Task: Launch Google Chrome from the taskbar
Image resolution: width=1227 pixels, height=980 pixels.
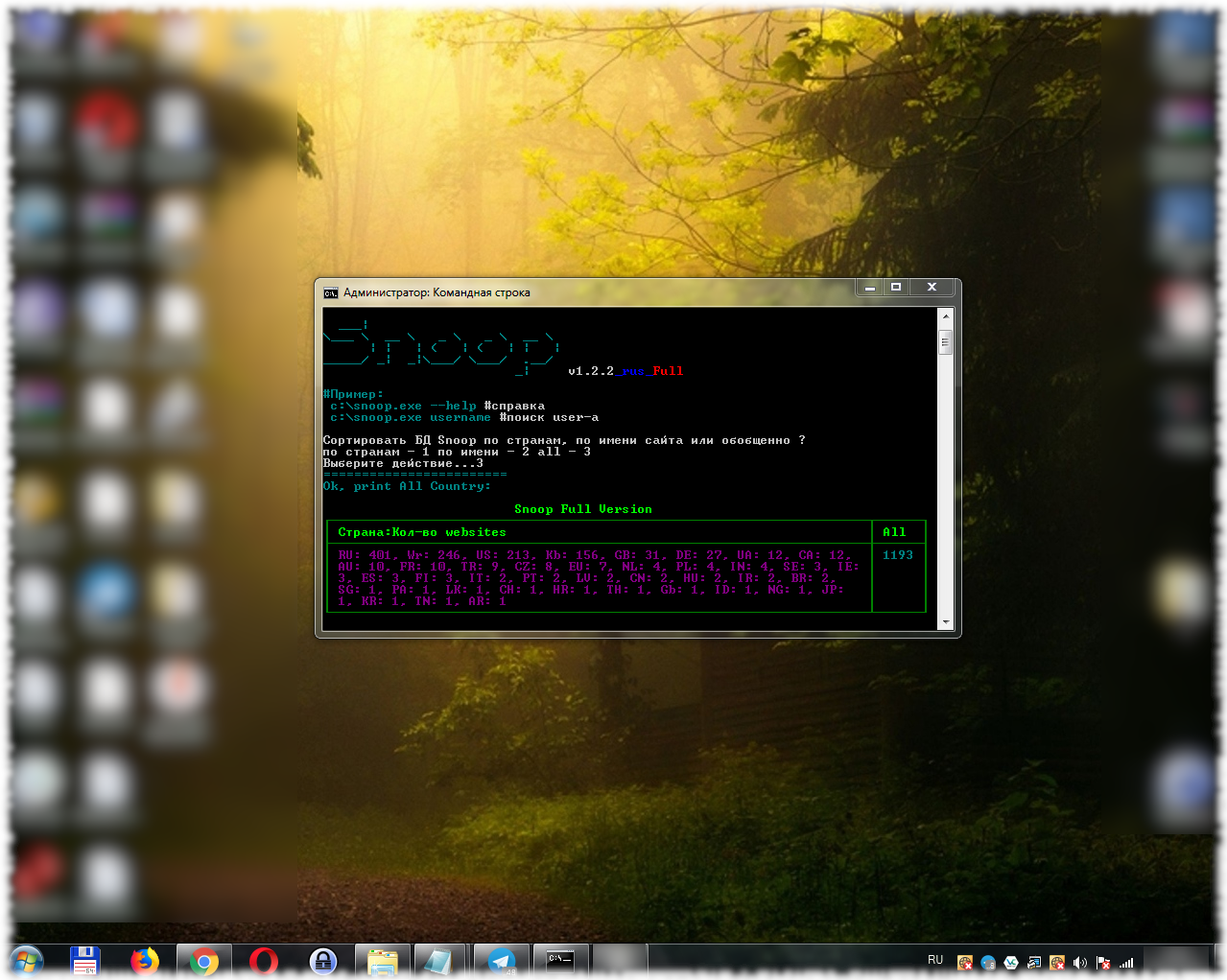Action: tap(204, 962)
